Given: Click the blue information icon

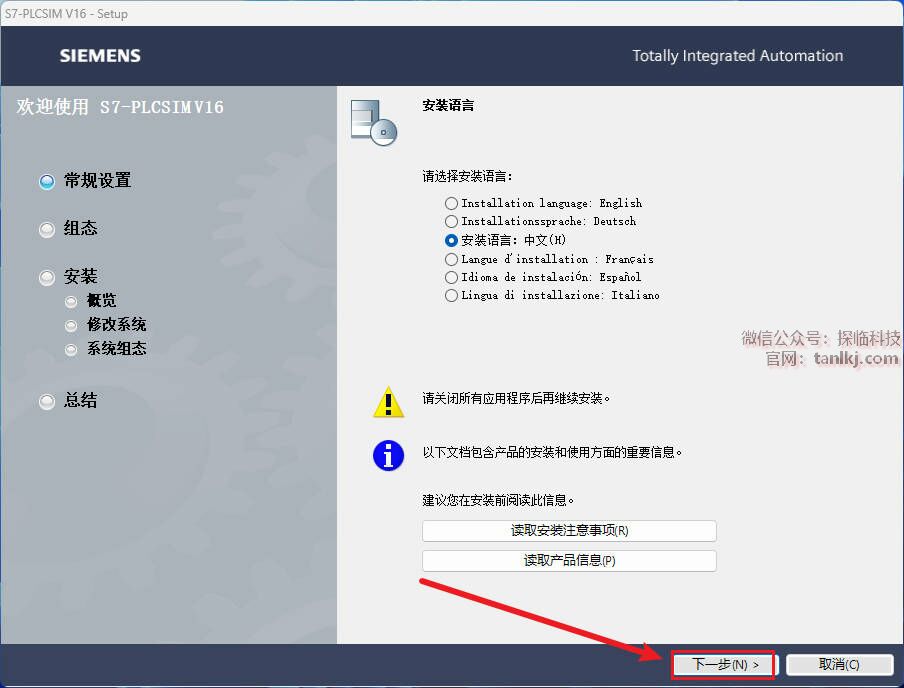Looking at the screenshot, I should pos(389,456).
